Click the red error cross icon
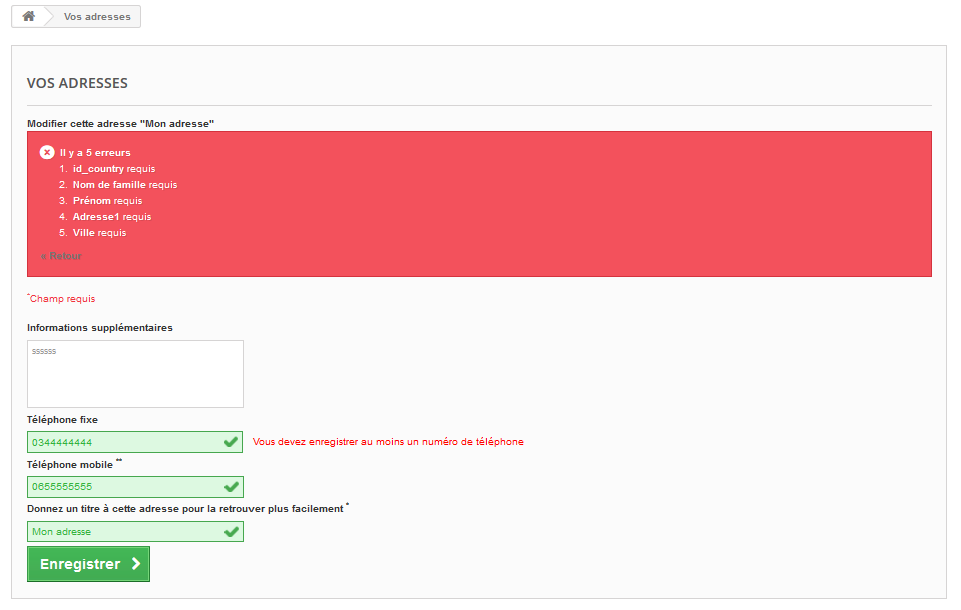The width and height of the screenshot is (961, 610). (47, 152)
